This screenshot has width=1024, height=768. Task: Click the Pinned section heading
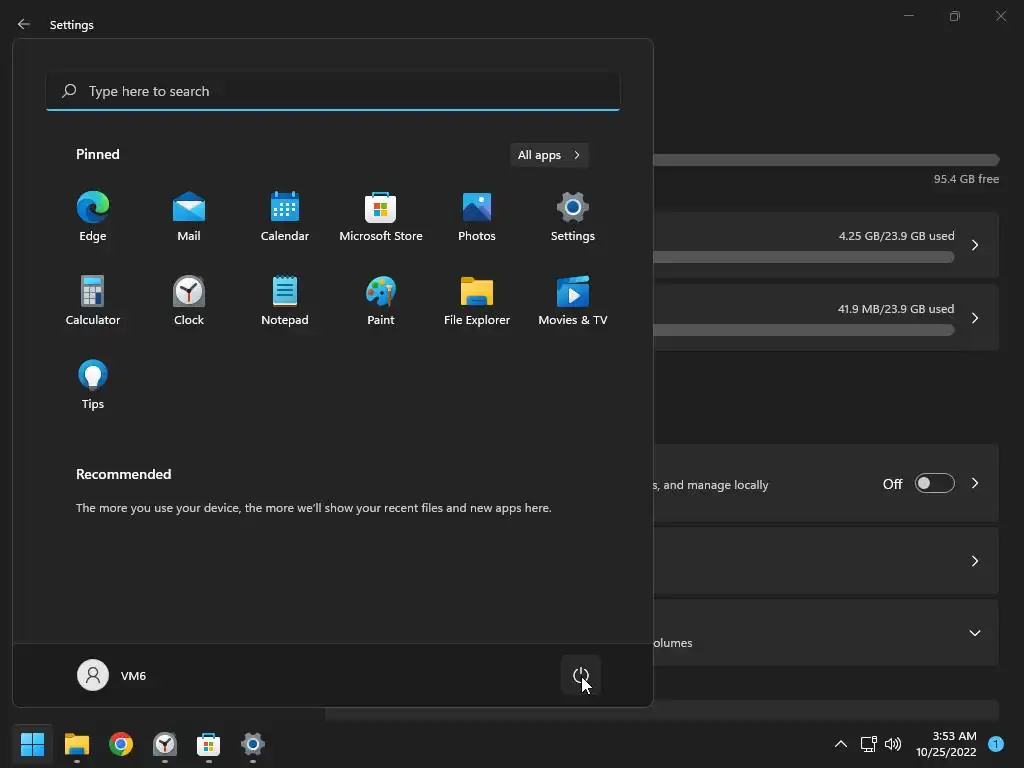pos(97,154)
